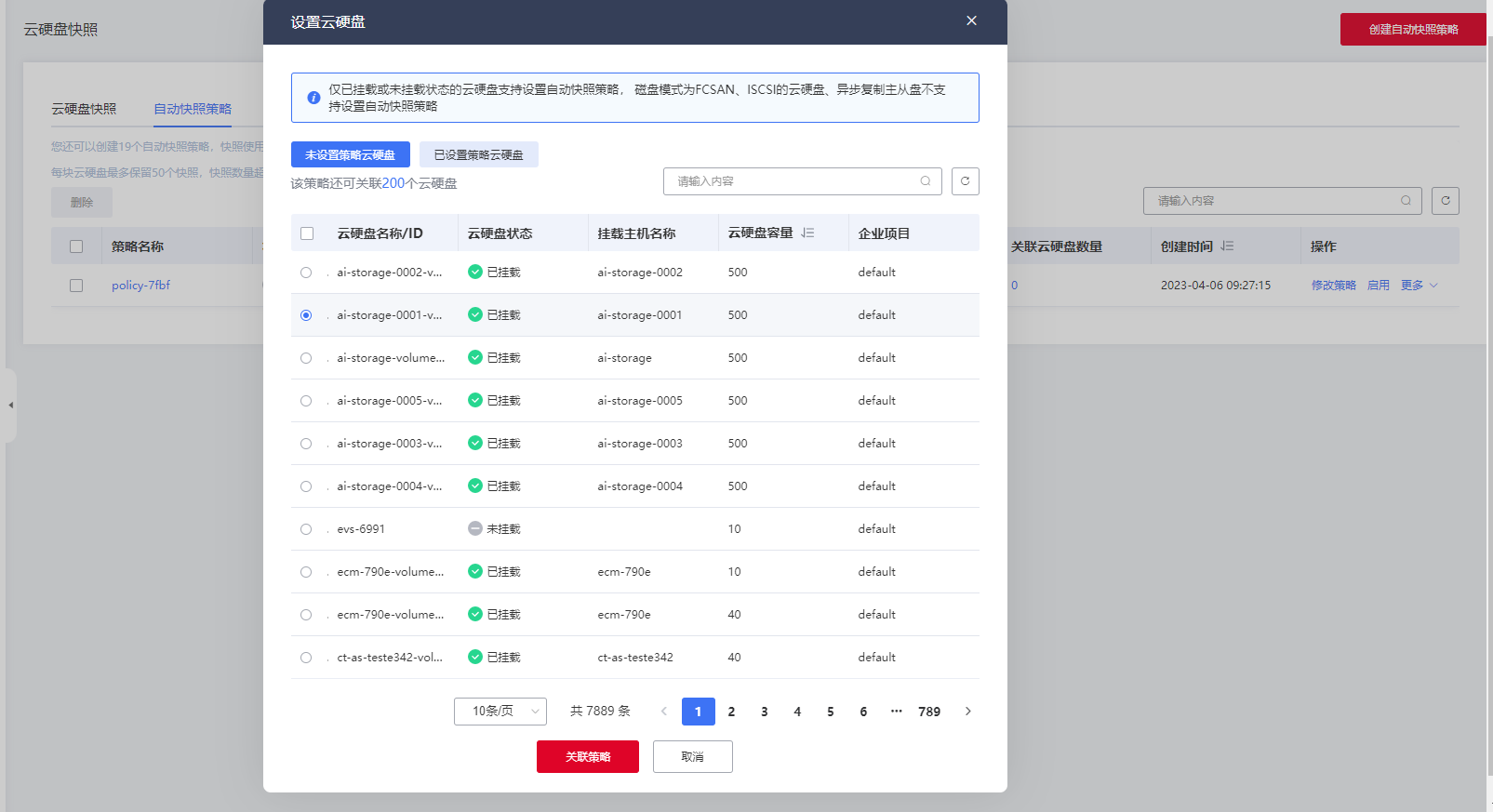Click the 关联策略 button
1493x812 pixels.
pos(588,757)
